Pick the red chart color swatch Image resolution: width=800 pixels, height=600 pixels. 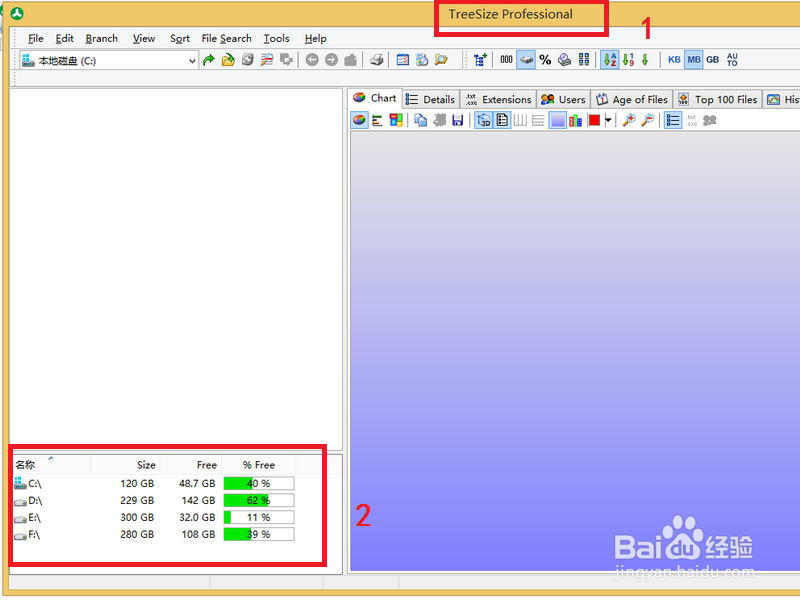(x=594, y=120)
